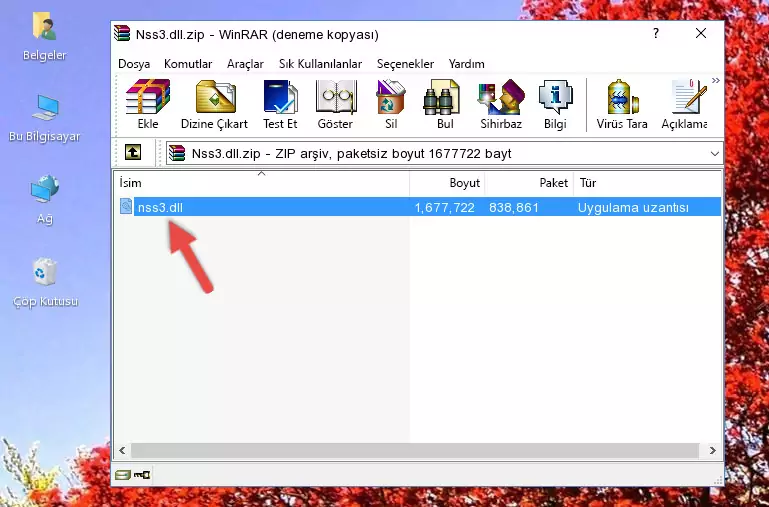Image resolution: width=769 pixels, height=507 pixels.
Task: Open the Sık Kullanılanlar menu
Action: (x=320, y=64)
